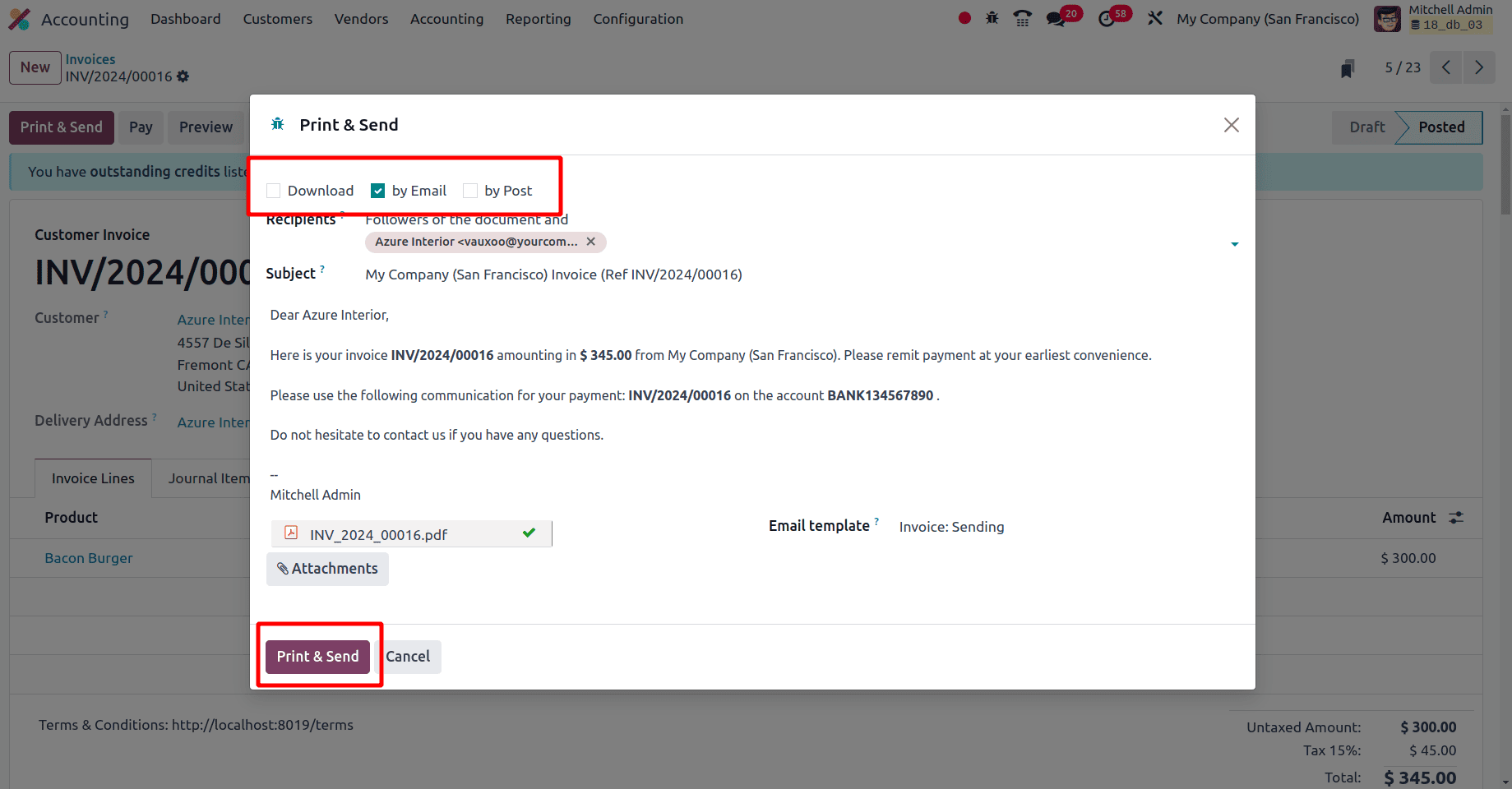Go to the next record arrow
This screenshot has height=789, width=1512.
[1479, 67]
